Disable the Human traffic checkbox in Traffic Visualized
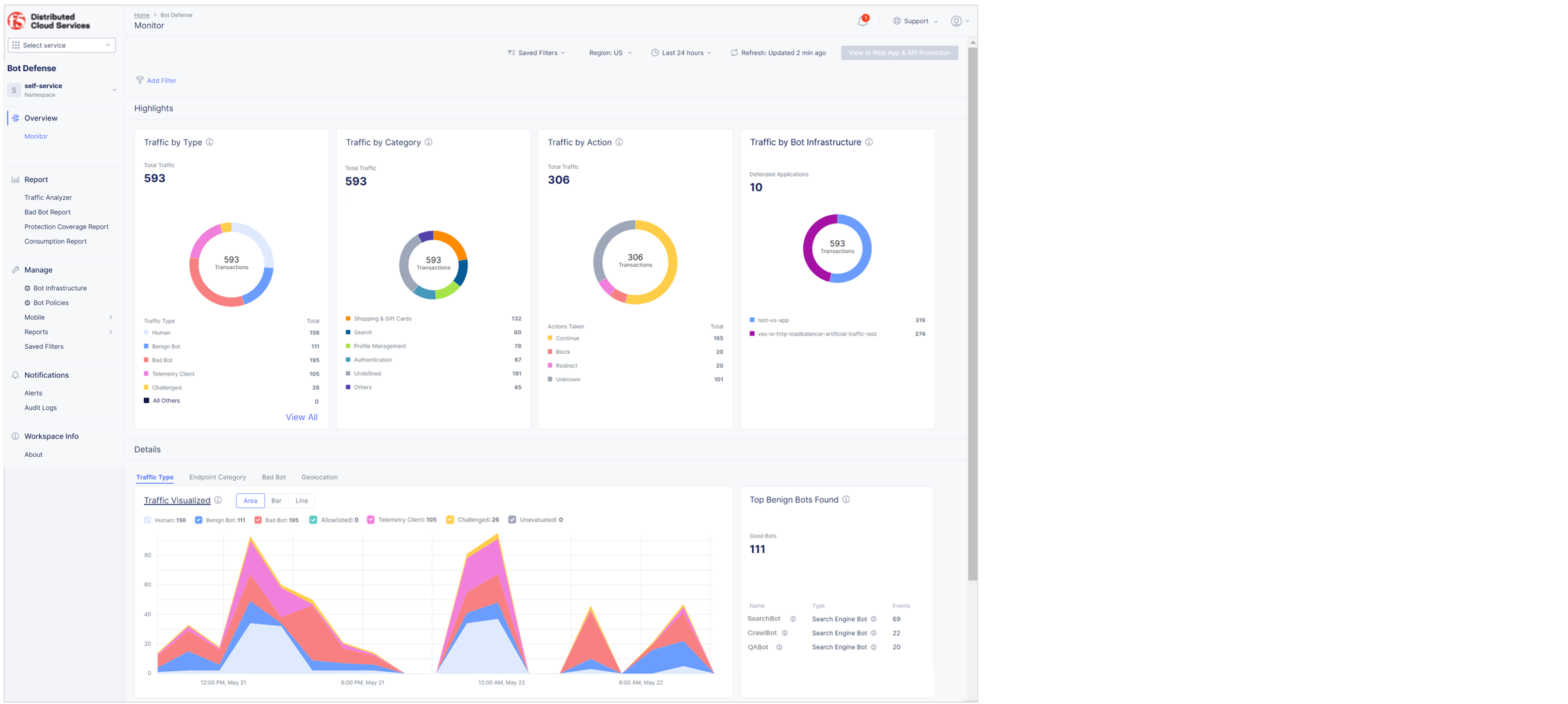 click(x=146, y=520)
